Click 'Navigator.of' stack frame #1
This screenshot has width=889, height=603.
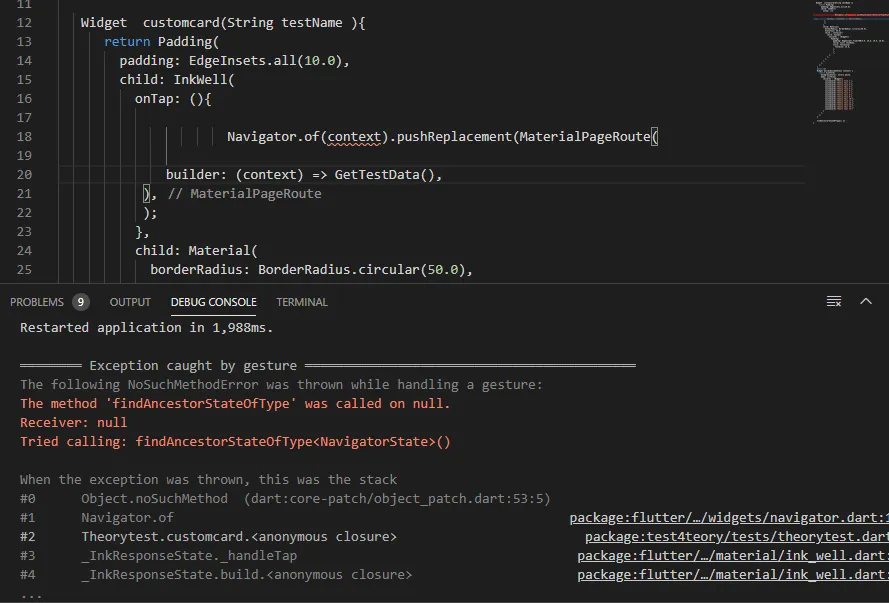pos(127,517)
